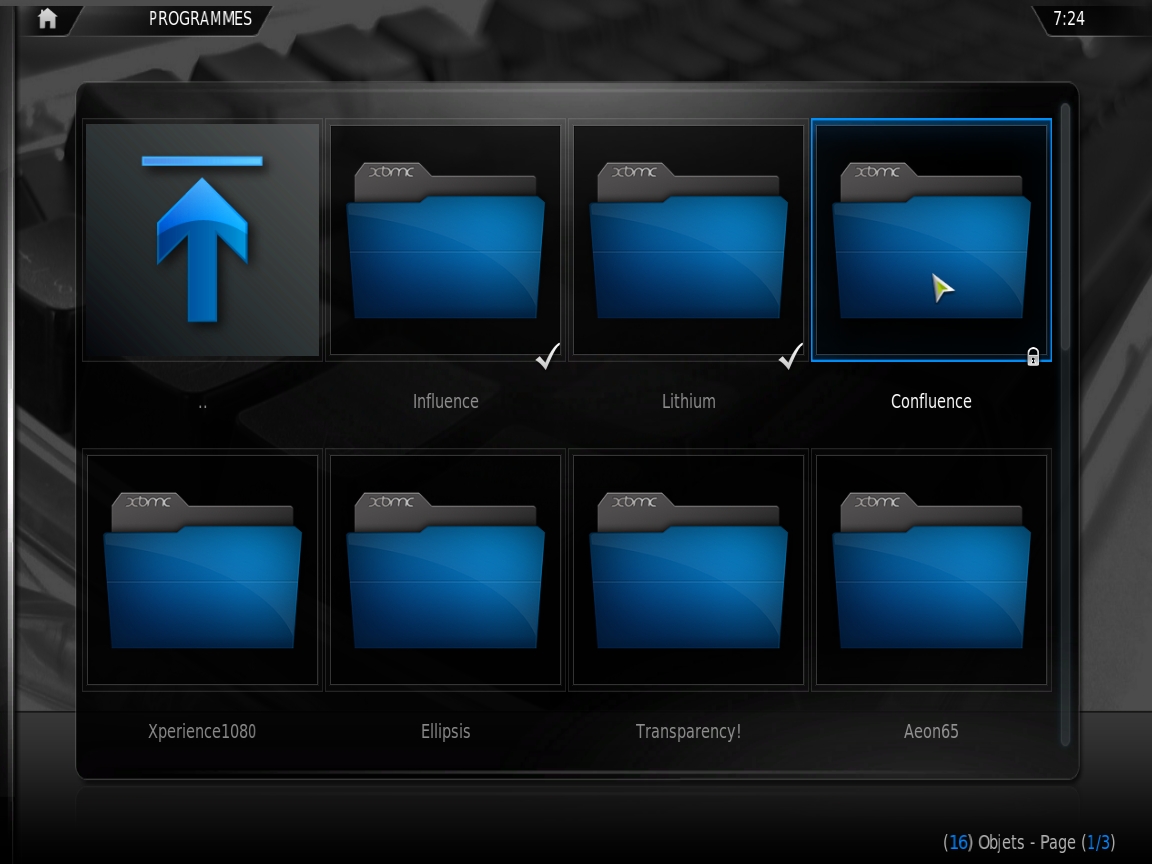The image size is (1152, 864).
Task: Open the Xperience1080 folder icon
Action: [202, 570]
